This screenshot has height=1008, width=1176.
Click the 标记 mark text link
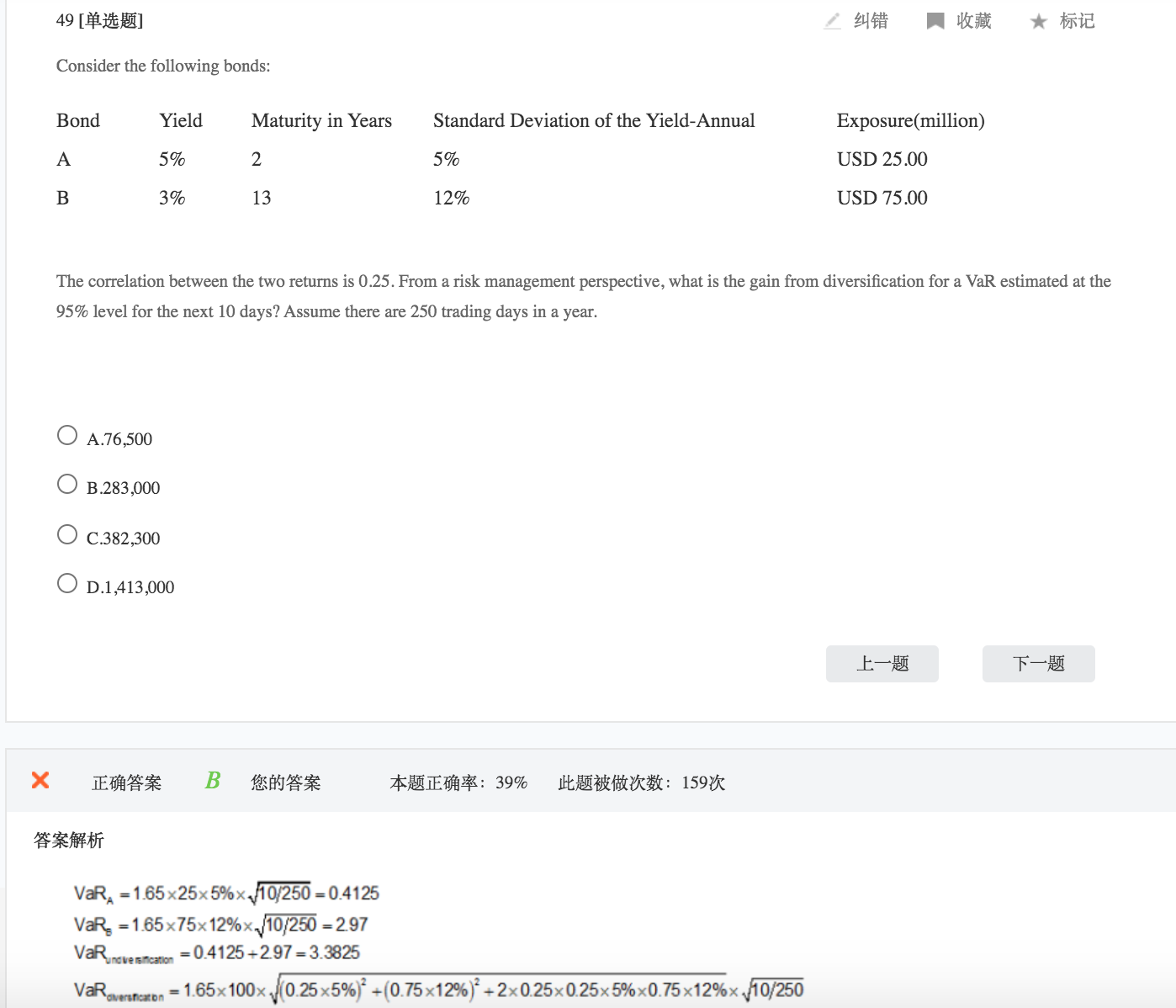coord(1077,21)
